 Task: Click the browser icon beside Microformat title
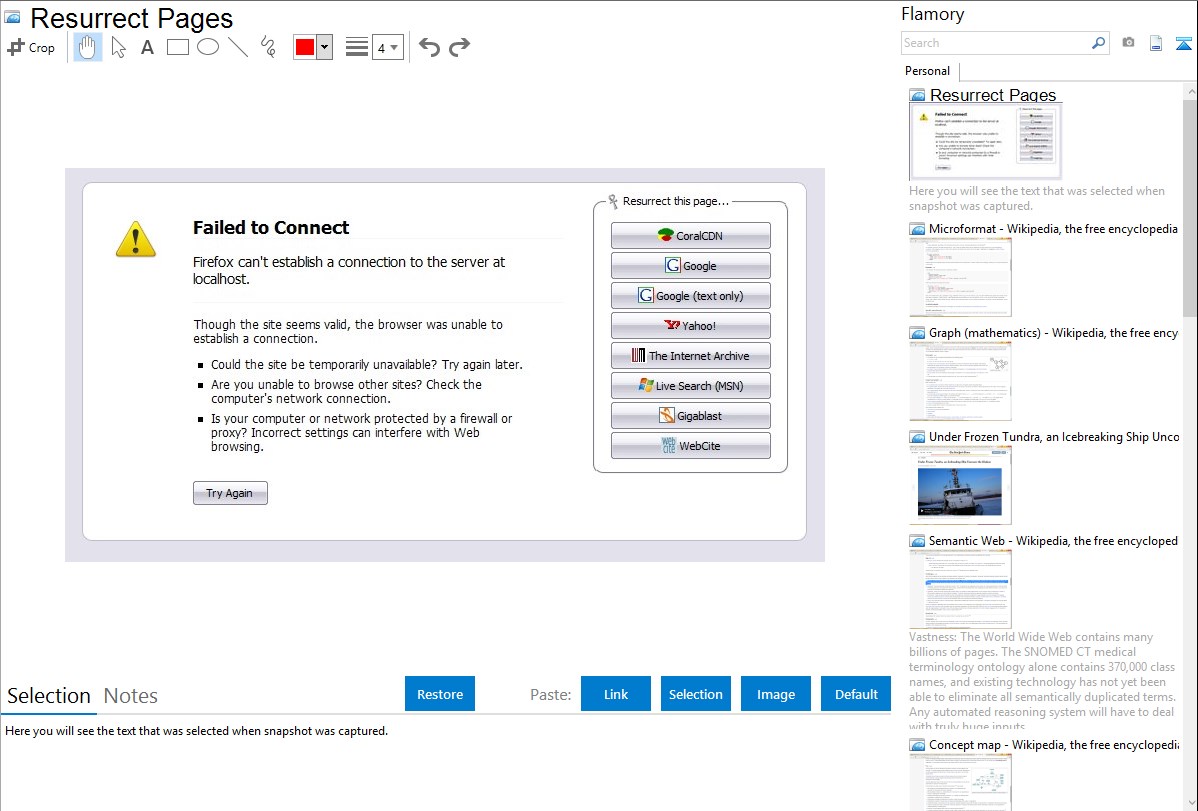click(x=917, y=229)
